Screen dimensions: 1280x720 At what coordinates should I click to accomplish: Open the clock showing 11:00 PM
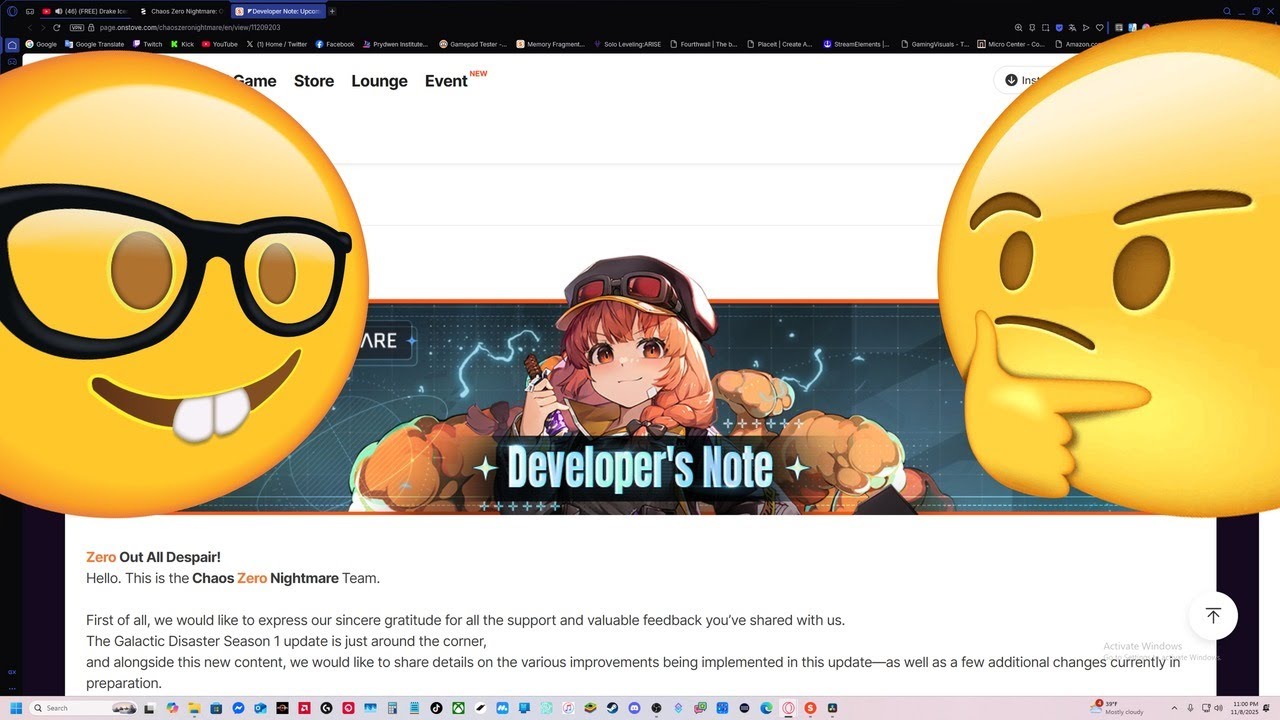(1246, 708)
